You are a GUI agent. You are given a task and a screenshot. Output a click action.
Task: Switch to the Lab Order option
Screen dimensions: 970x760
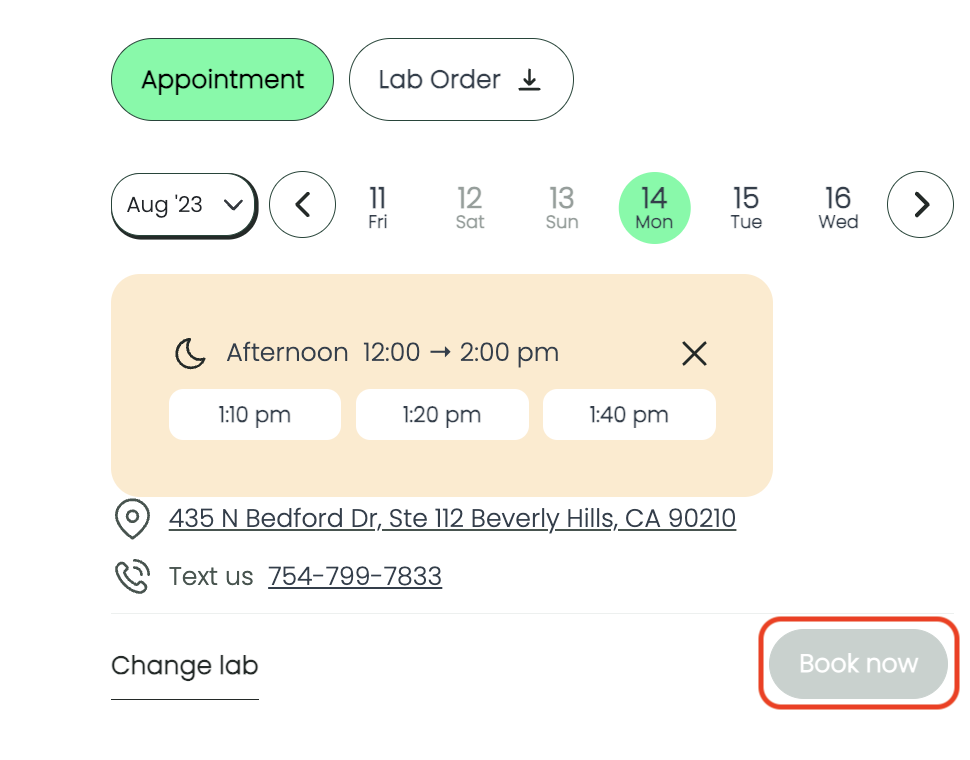click(x=461, y=79)
